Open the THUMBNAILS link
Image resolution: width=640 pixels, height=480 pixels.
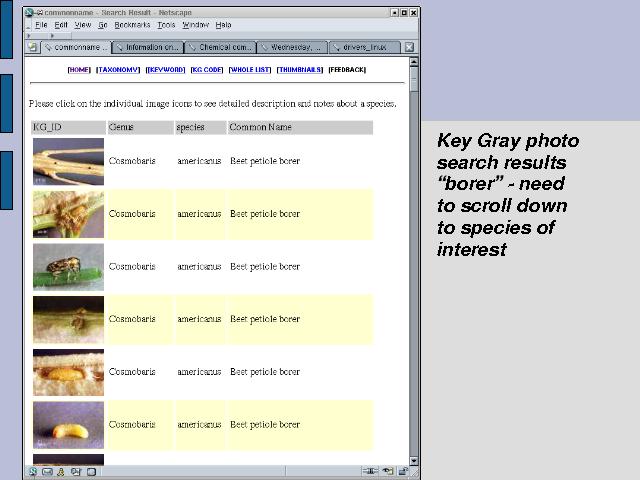click(300, 70)
